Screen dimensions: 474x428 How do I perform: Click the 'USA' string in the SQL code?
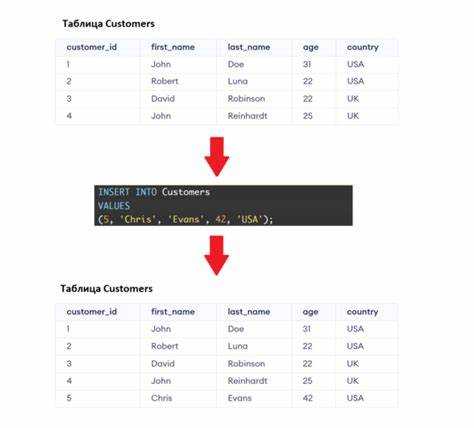coord(249,219)
